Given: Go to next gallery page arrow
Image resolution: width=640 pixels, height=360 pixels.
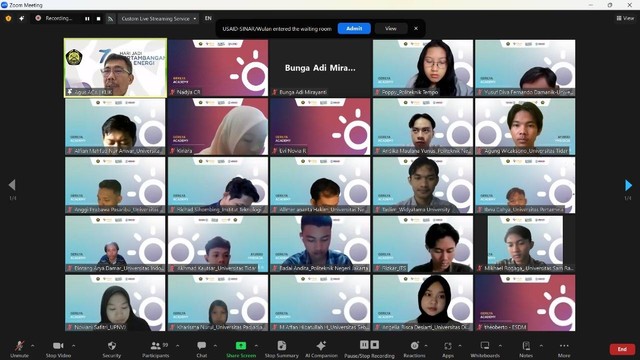Looking at the screenshot, I should click(x=628, y=185).
